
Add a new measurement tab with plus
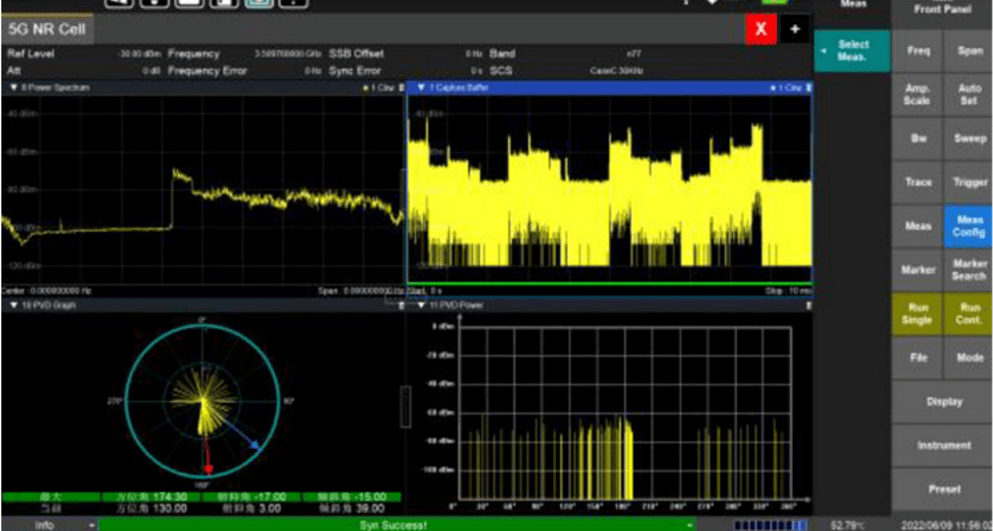(795, 29)
